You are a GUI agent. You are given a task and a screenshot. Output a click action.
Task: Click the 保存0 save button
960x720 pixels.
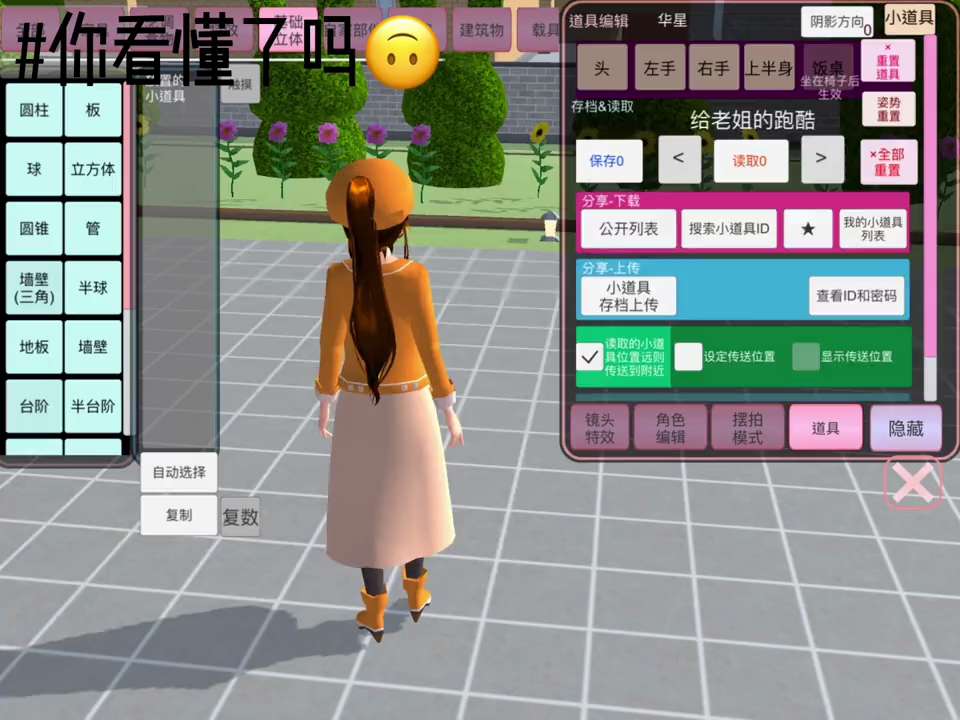(x=608, y=160)
